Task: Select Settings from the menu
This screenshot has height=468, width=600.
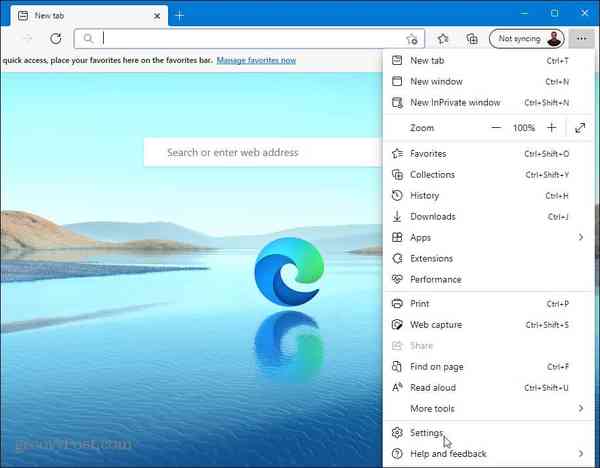Action: pos(426,433)
